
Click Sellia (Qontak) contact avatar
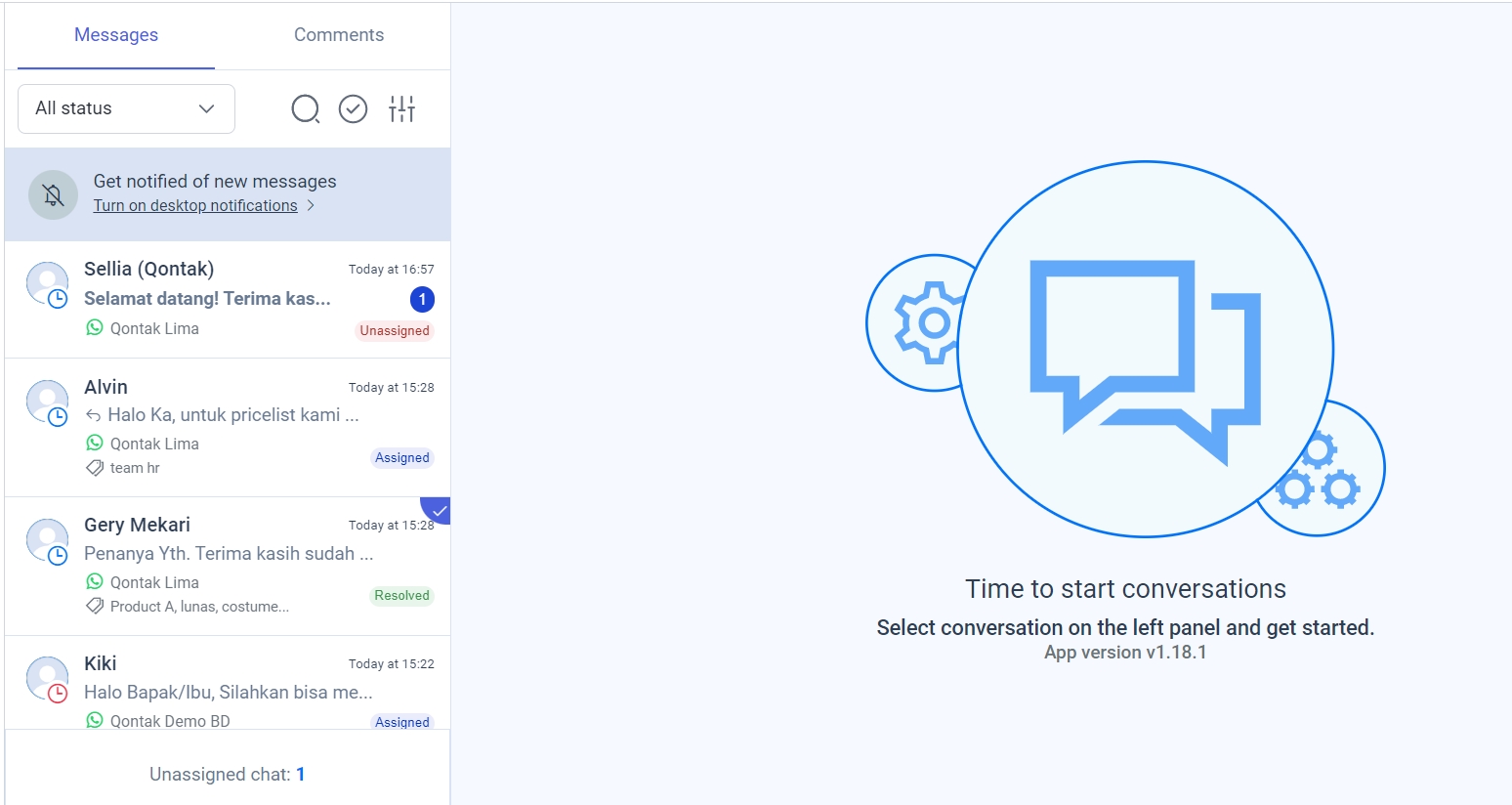[x=47, y=283]
